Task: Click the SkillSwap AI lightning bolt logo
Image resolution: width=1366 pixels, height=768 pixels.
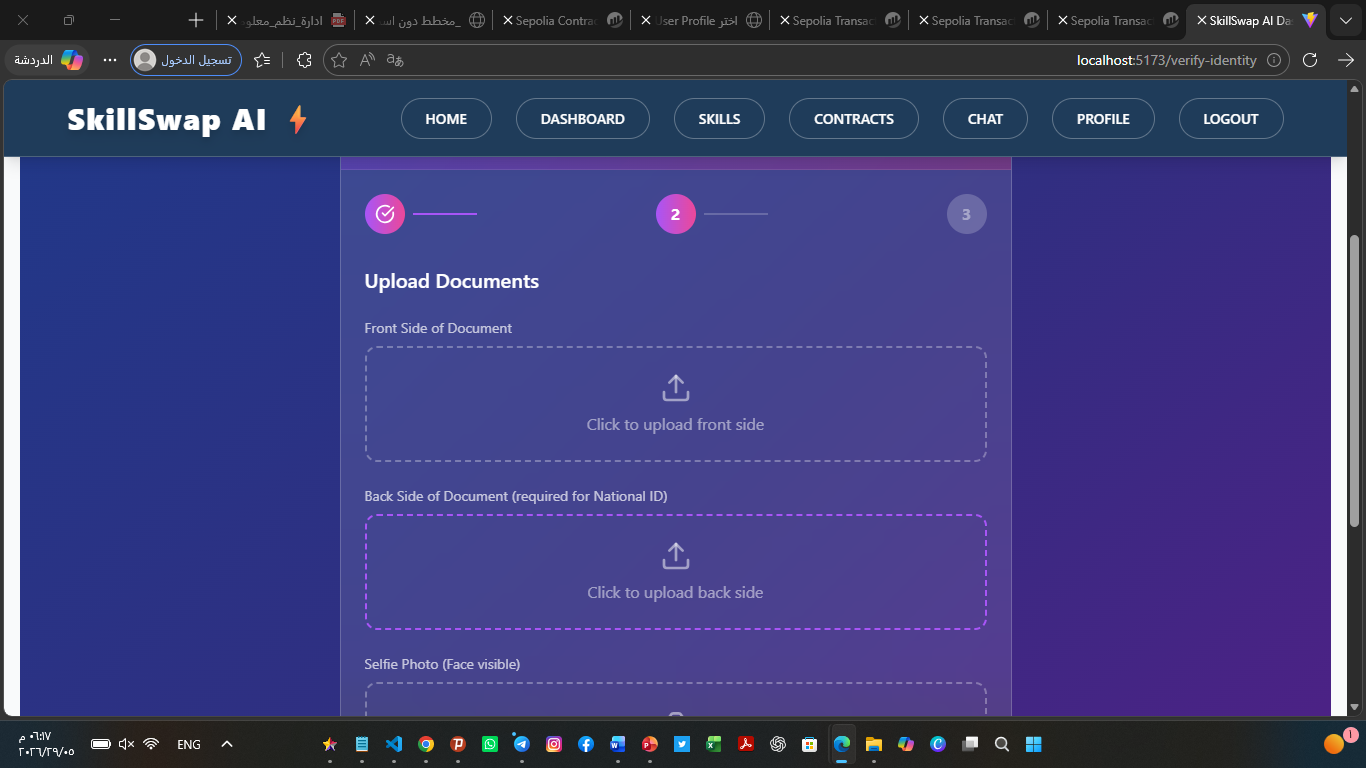Action: click(297, 120)
